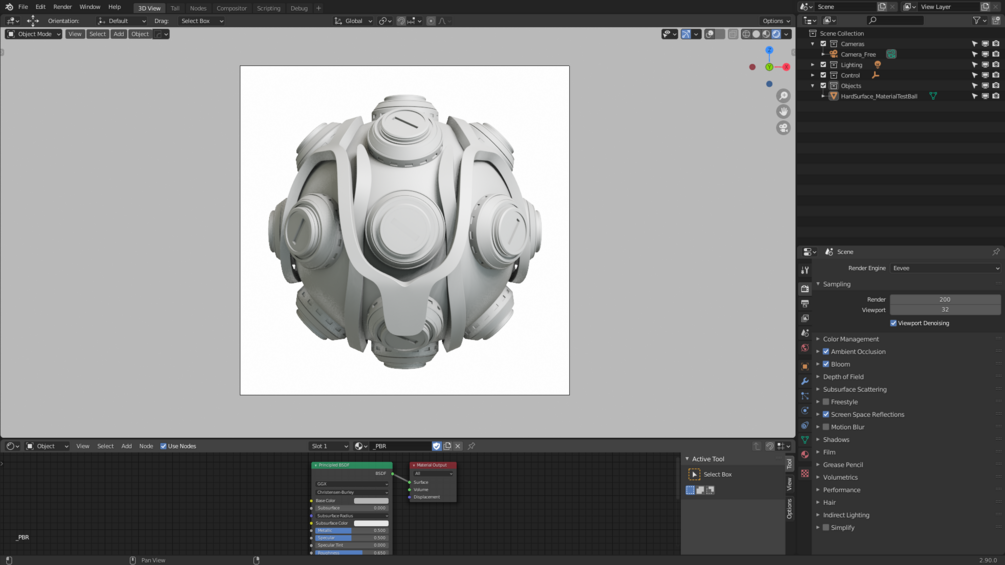Expand the Lighting collection in outliner
Image resolution: width=1005 pixels, height=565 pixels.
pyautogui.click(x=813, y=65)
